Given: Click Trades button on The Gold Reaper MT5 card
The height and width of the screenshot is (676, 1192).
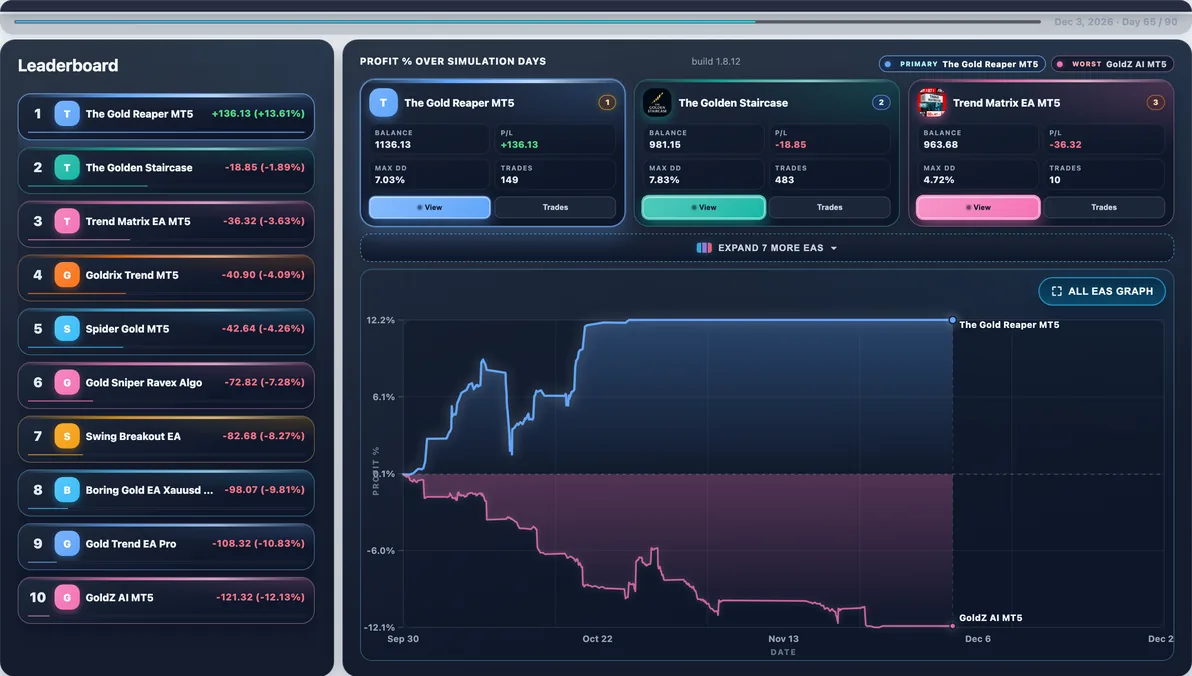Looking at the screenshot, I should point(555,207).
